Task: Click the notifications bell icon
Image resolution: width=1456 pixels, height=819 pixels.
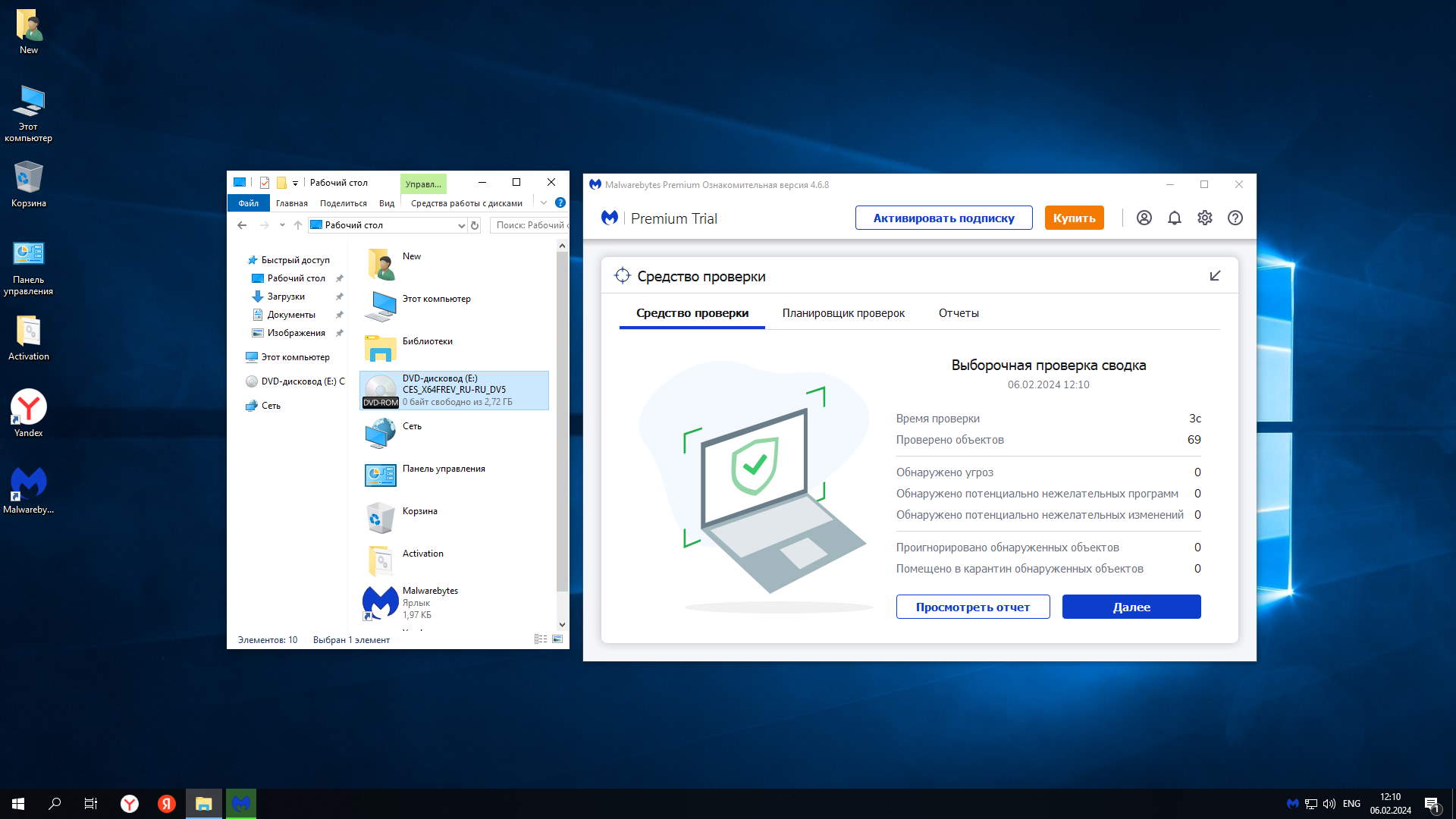Action: pos(1175,218)
